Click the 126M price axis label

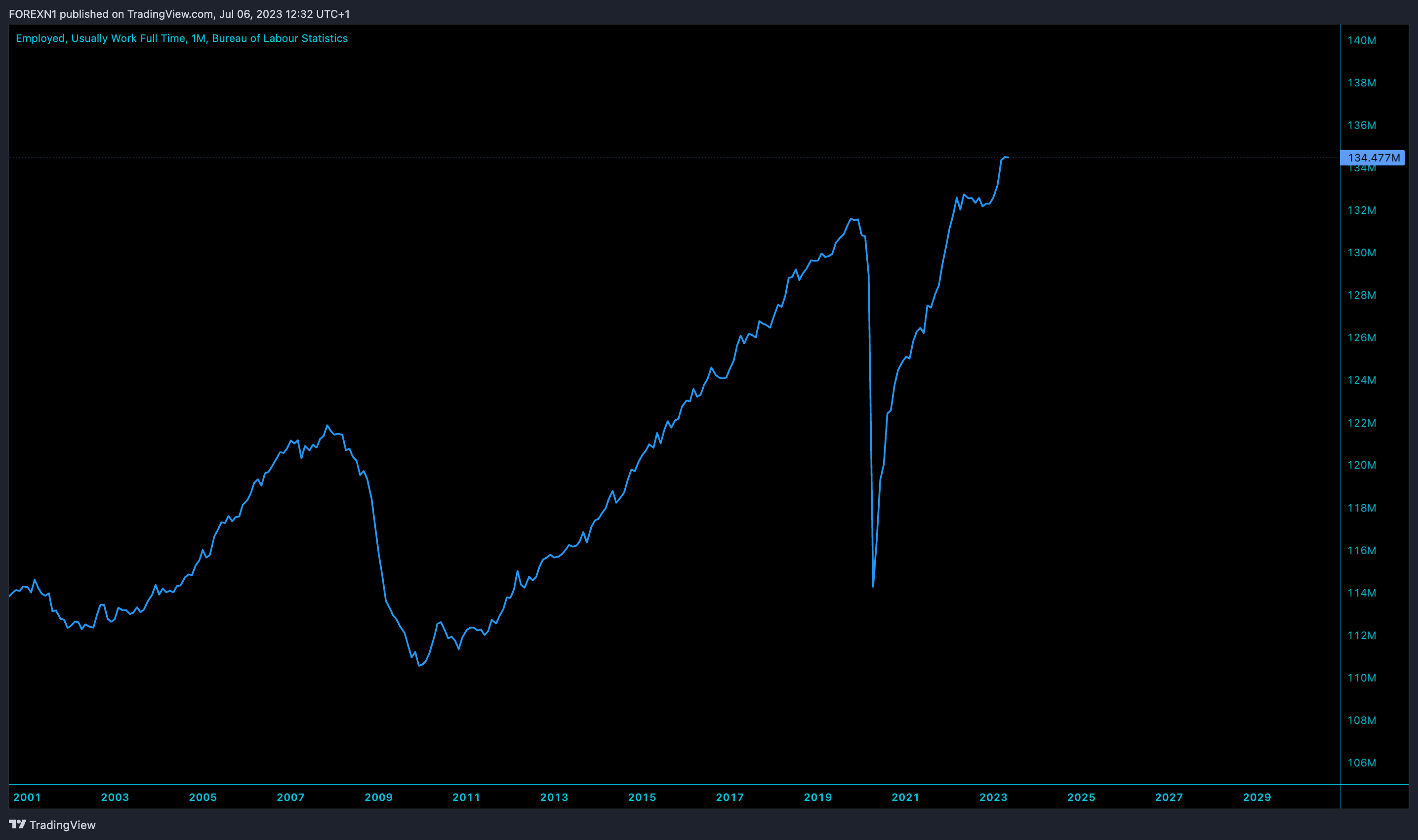point(1361,337)
